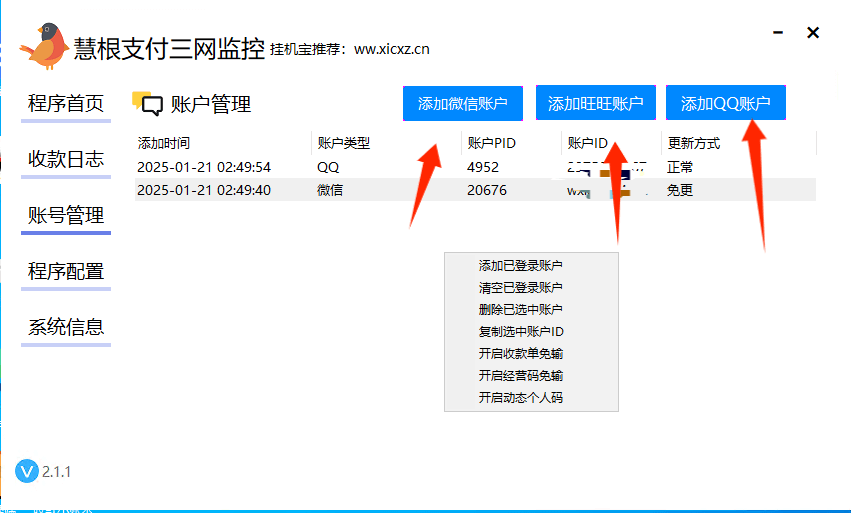Select 复制选中账户ID menu entry
The image size is (851, 513).
(x=521, y=332)
